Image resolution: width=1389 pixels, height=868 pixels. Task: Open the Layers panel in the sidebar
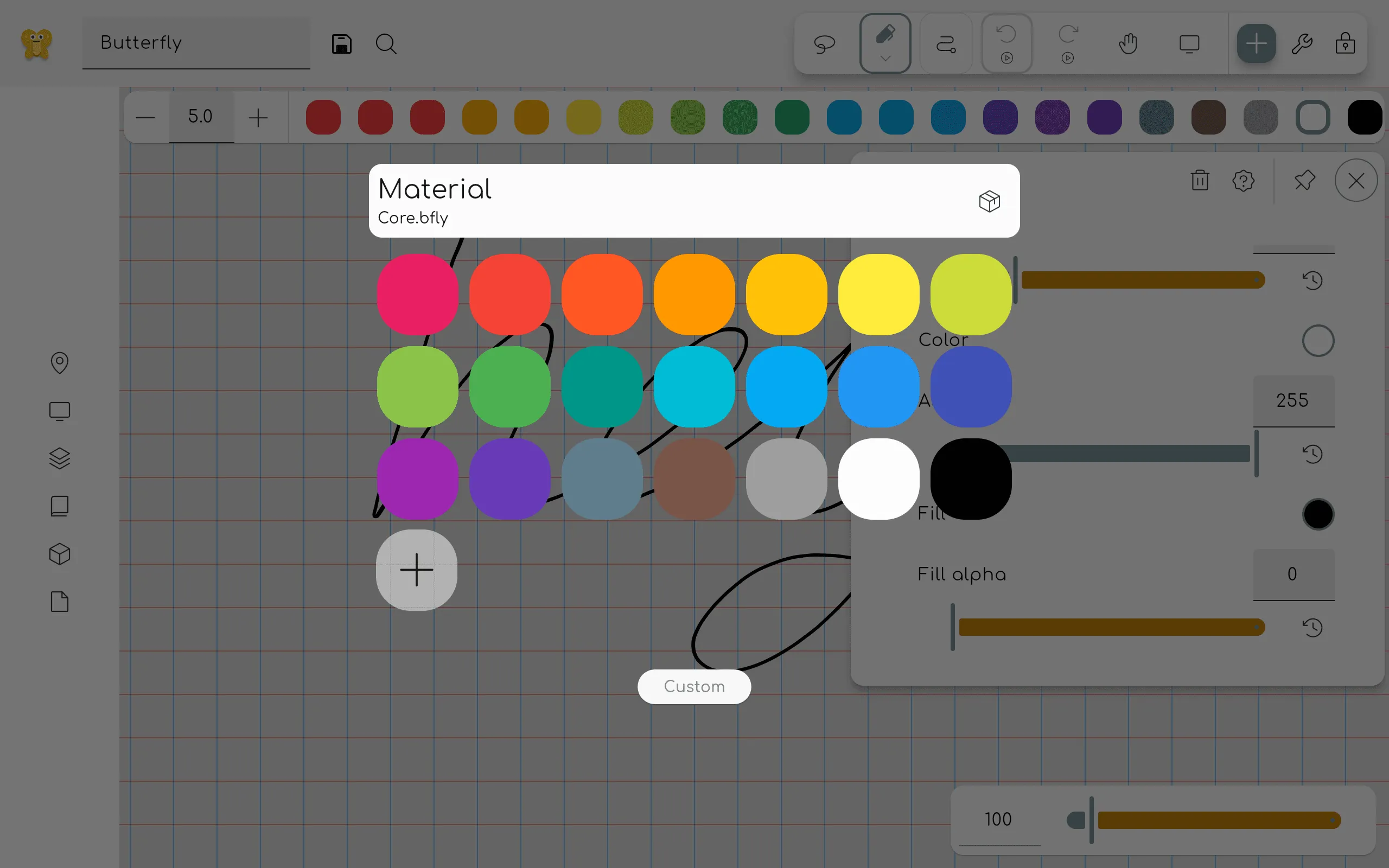60,458
